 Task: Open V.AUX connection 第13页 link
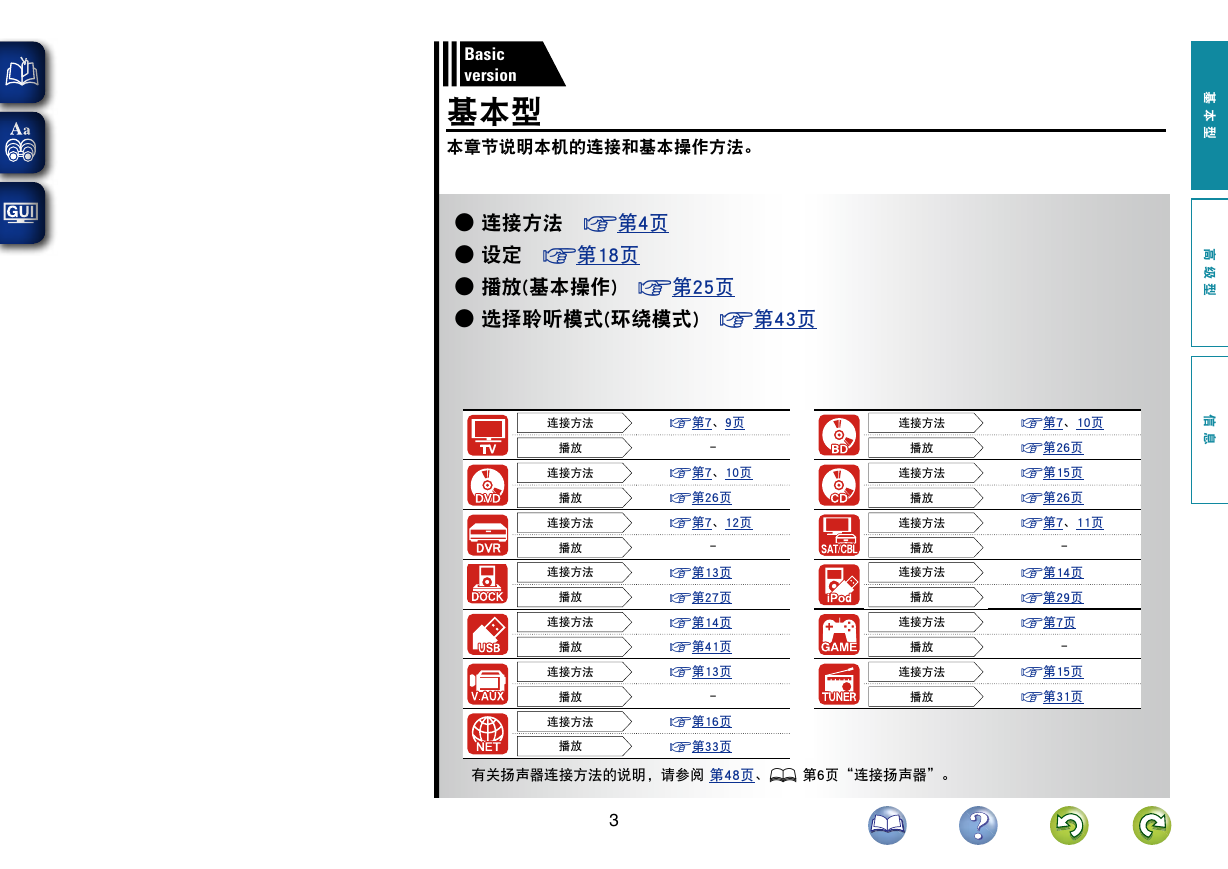tap(712, 672)
